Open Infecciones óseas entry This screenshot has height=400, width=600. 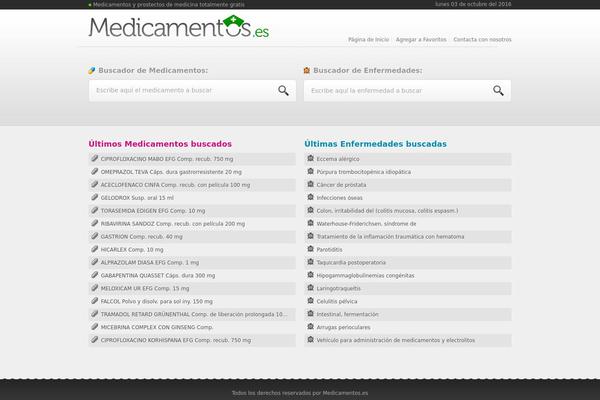[339, 198]
